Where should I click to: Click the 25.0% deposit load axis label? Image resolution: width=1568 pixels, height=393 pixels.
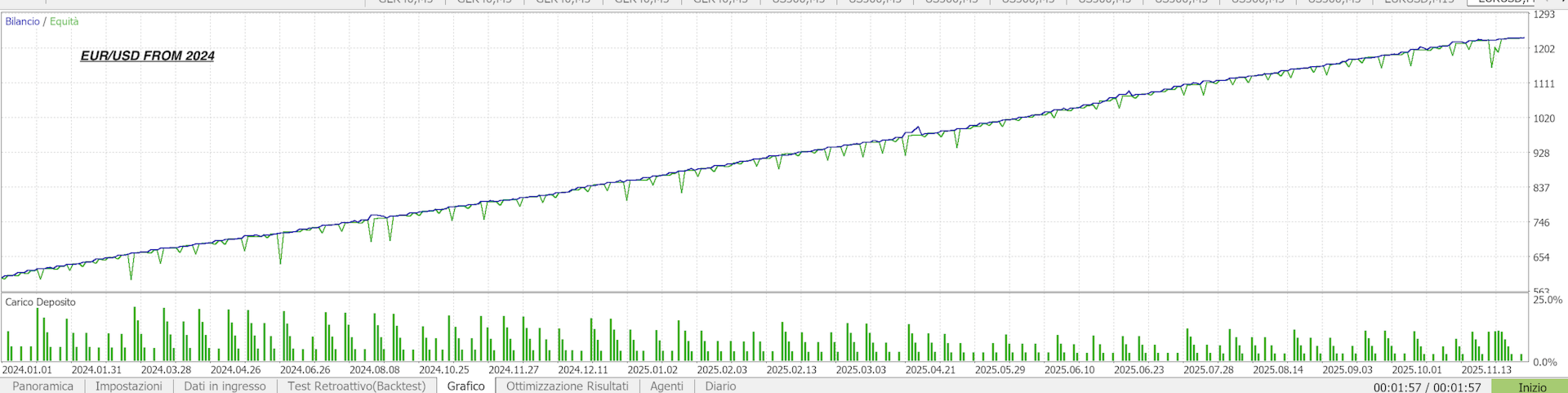[1548, 300]
